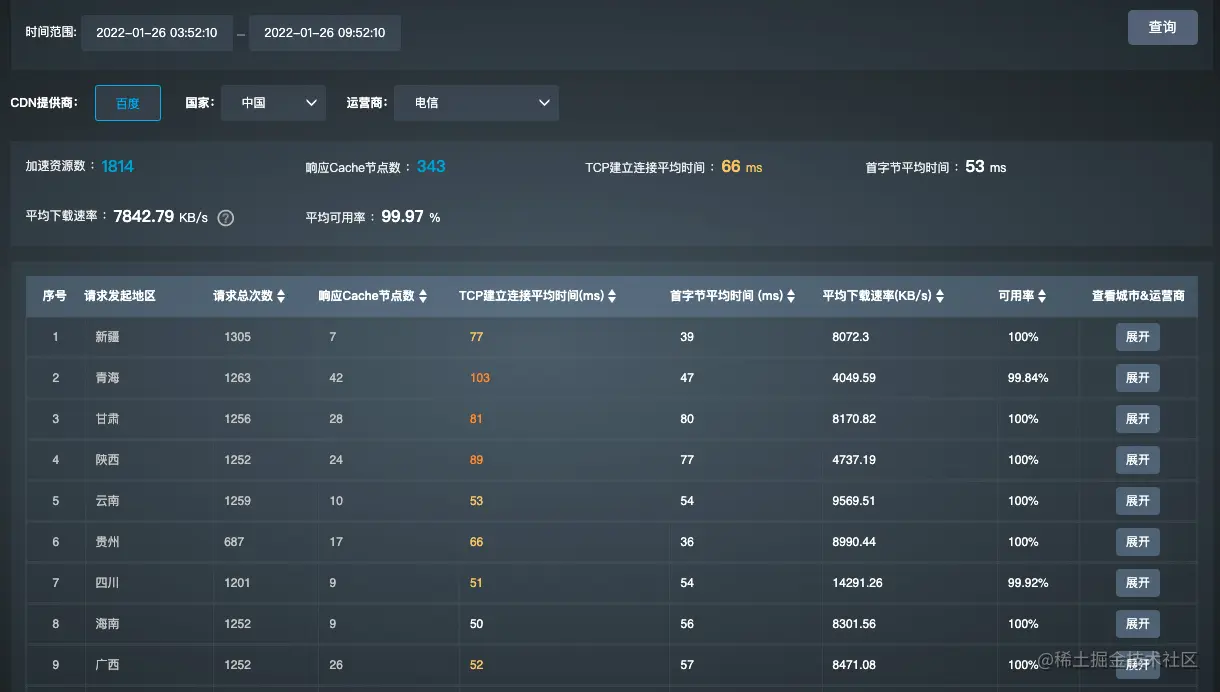Open the 运营商 dropdown showing 电信
This screenshot has width=1220, height=692.
(476, 102)
